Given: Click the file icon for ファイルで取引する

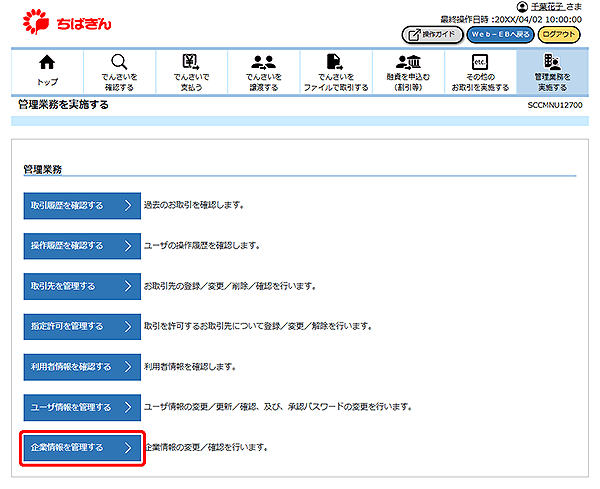Looking at the screenshot, I should [x=335, y=62].
